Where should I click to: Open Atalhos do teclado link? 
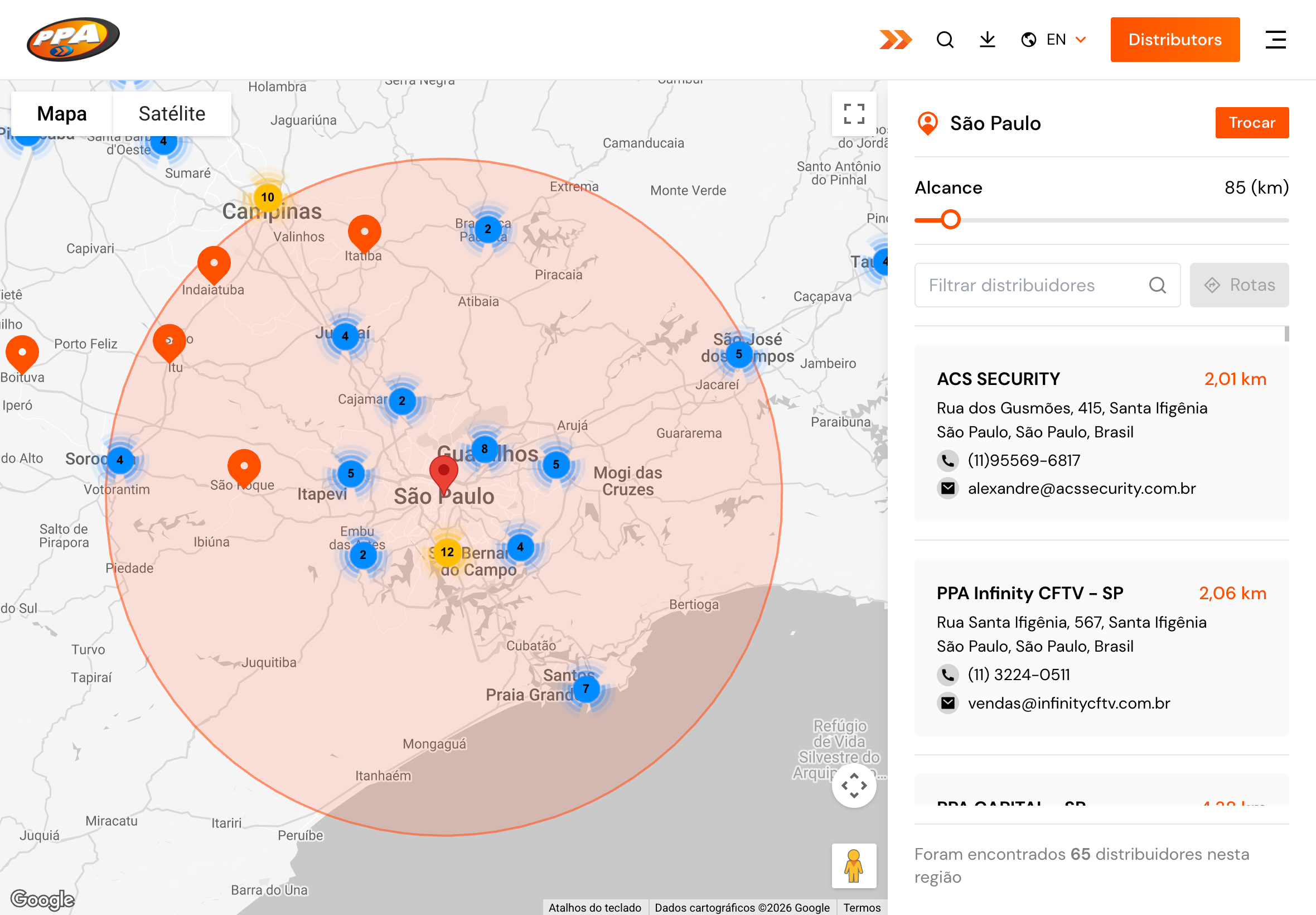point(594,907)
